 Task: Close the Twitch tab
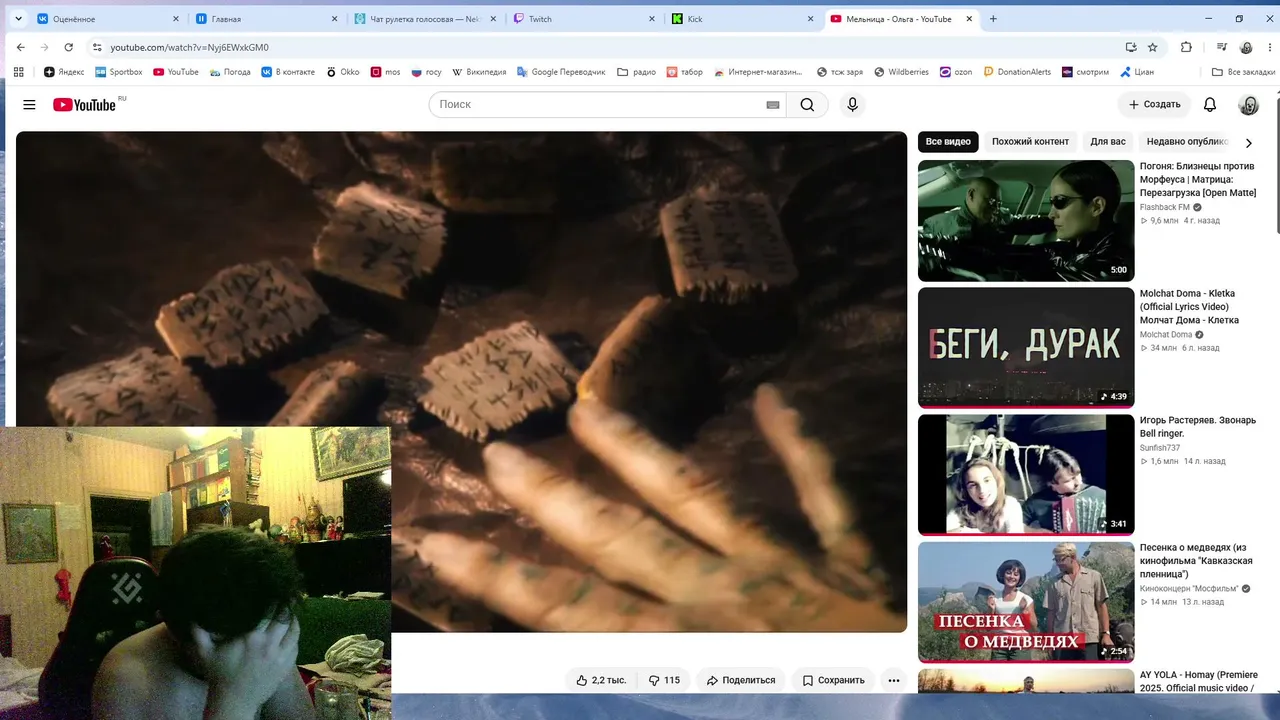[651, 19]
